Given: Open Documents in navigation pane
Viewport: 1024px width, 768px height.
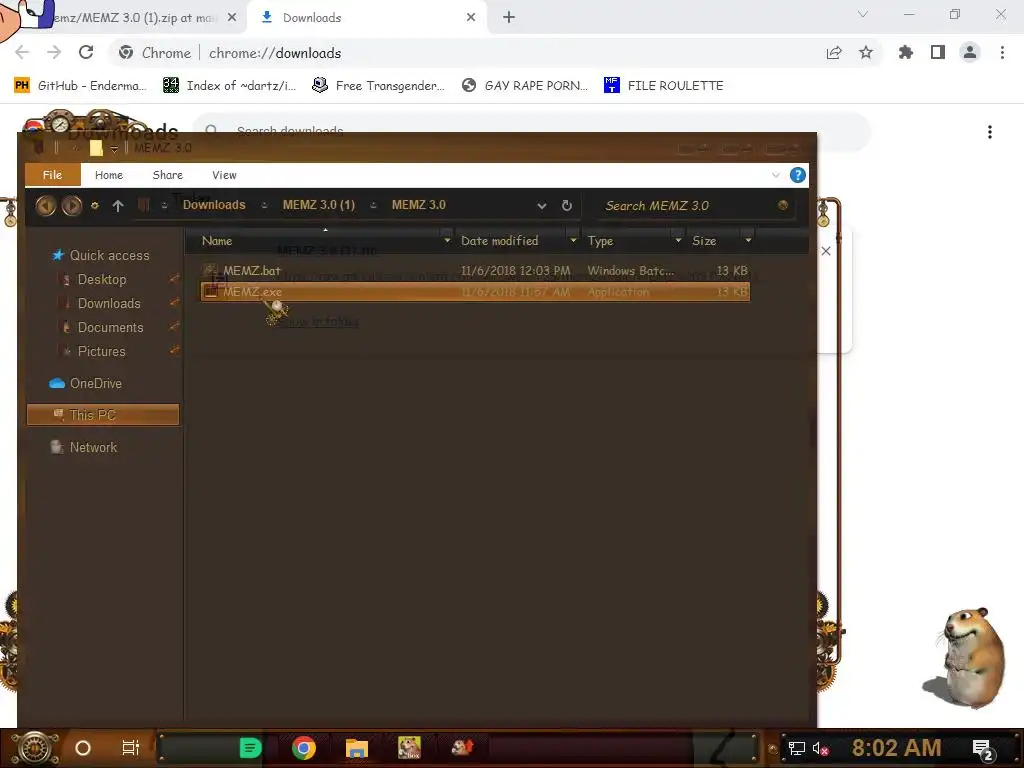Looking at the screenshot, I should pos(110,328).
